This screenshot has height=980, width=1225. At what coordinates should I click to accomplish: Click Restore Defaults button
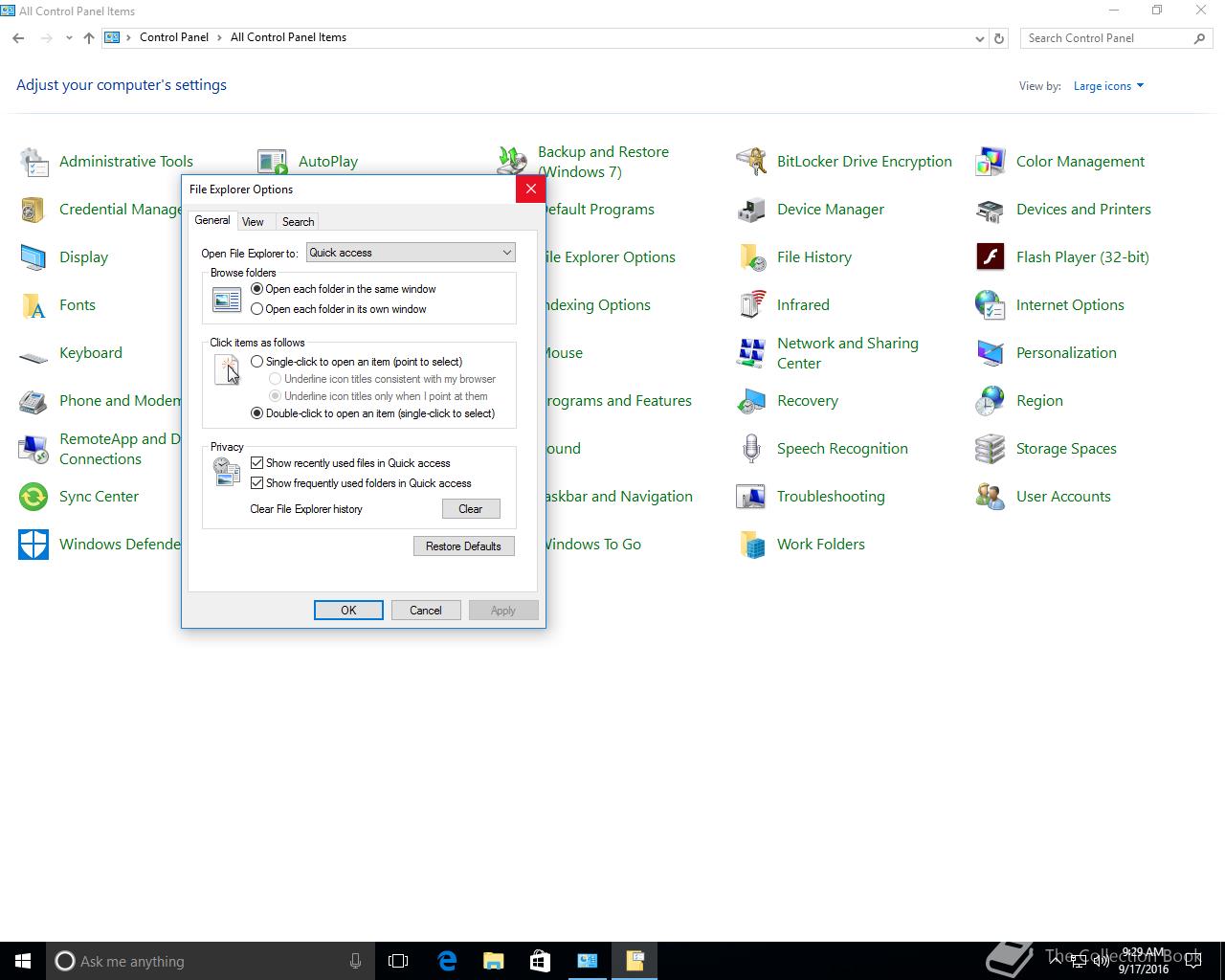point(463,546)
